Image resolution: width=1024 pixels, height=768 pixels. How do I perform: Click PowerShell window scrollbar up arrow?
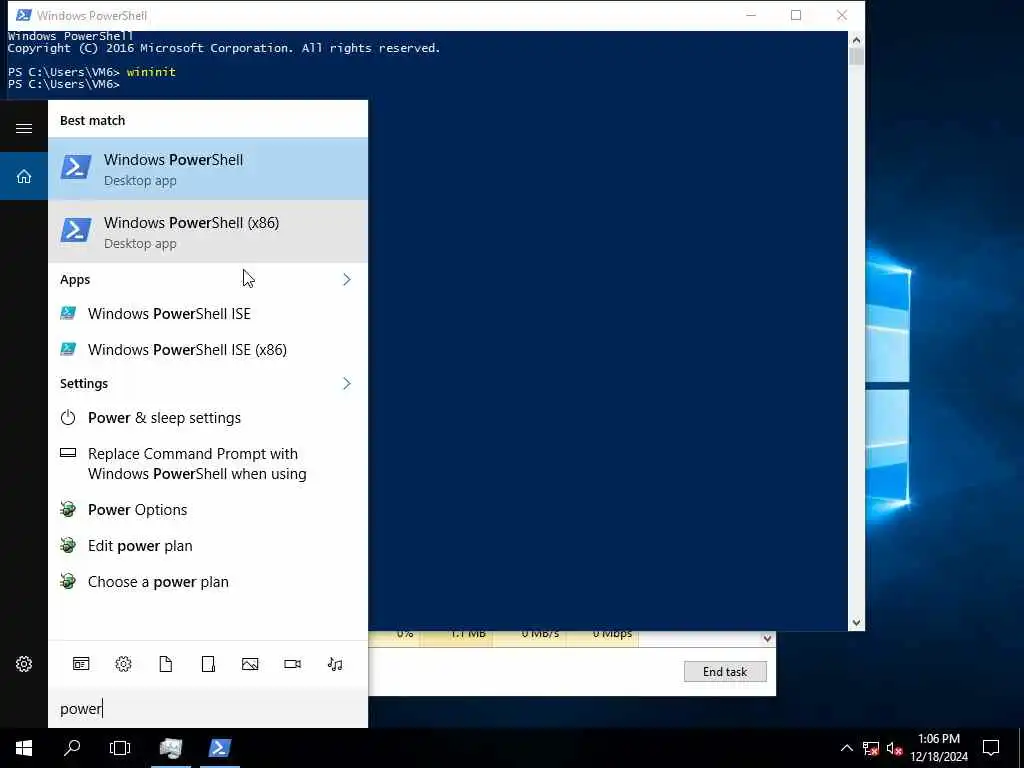(856, 40)
